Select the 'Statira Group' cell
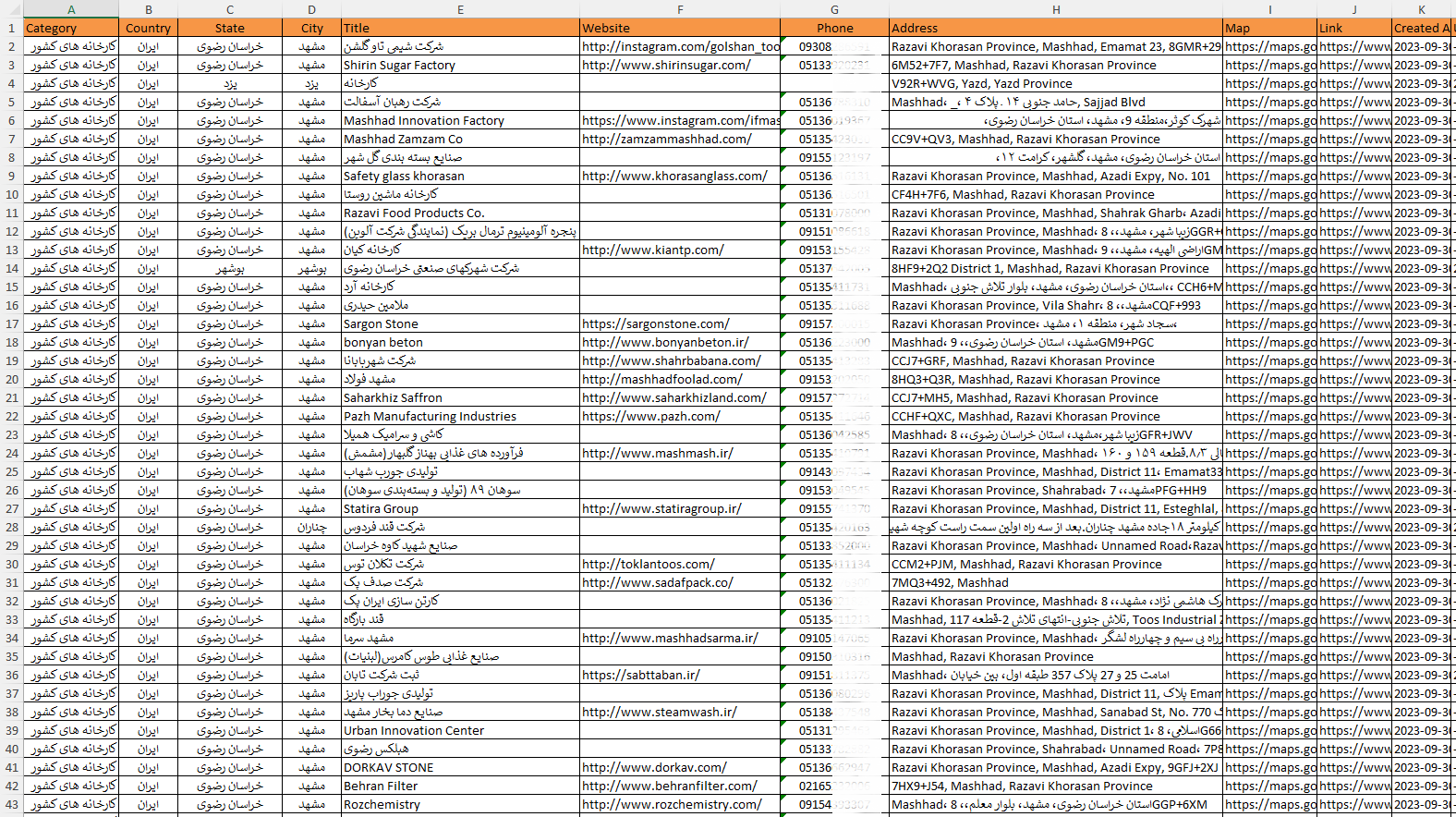The width and height of the screenshot is (1456, 817). click(x=460, y=508)
